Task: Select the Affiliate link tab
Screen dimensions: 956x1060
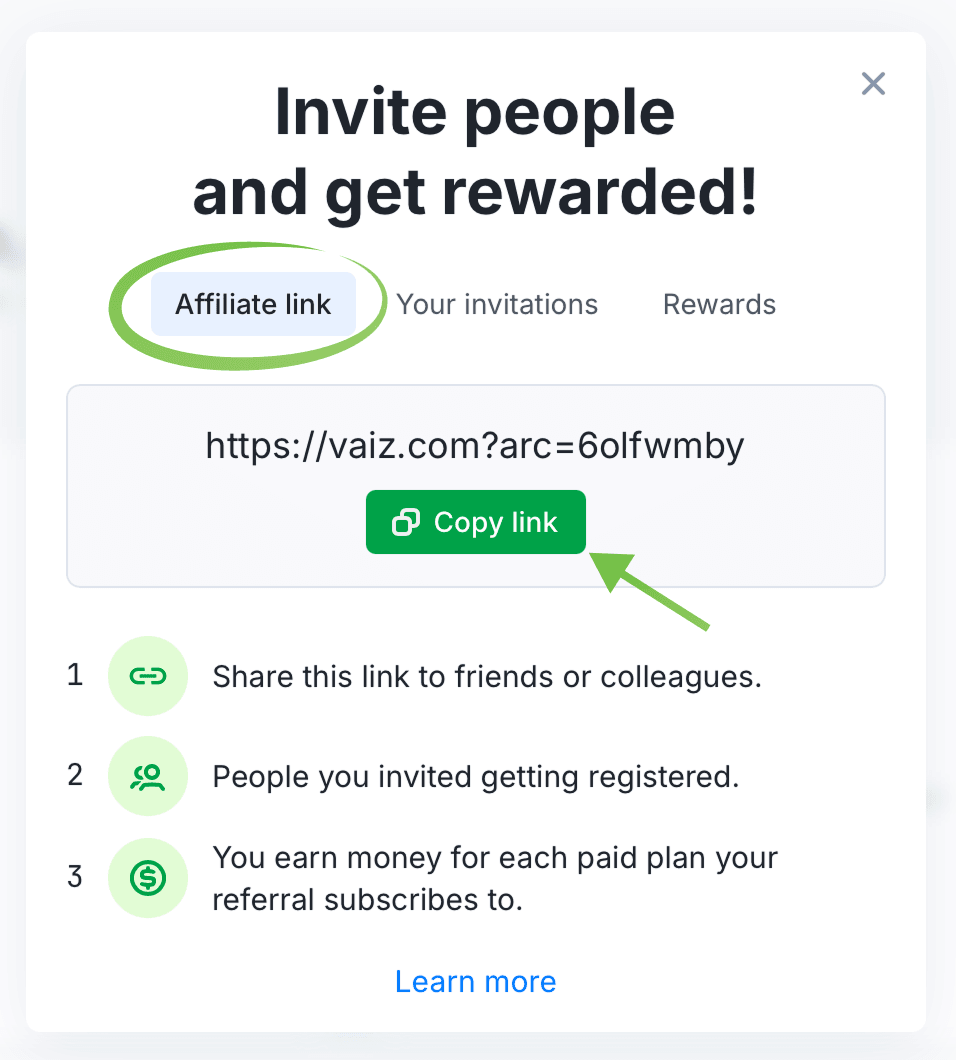Action: click(x=253, y=304)
